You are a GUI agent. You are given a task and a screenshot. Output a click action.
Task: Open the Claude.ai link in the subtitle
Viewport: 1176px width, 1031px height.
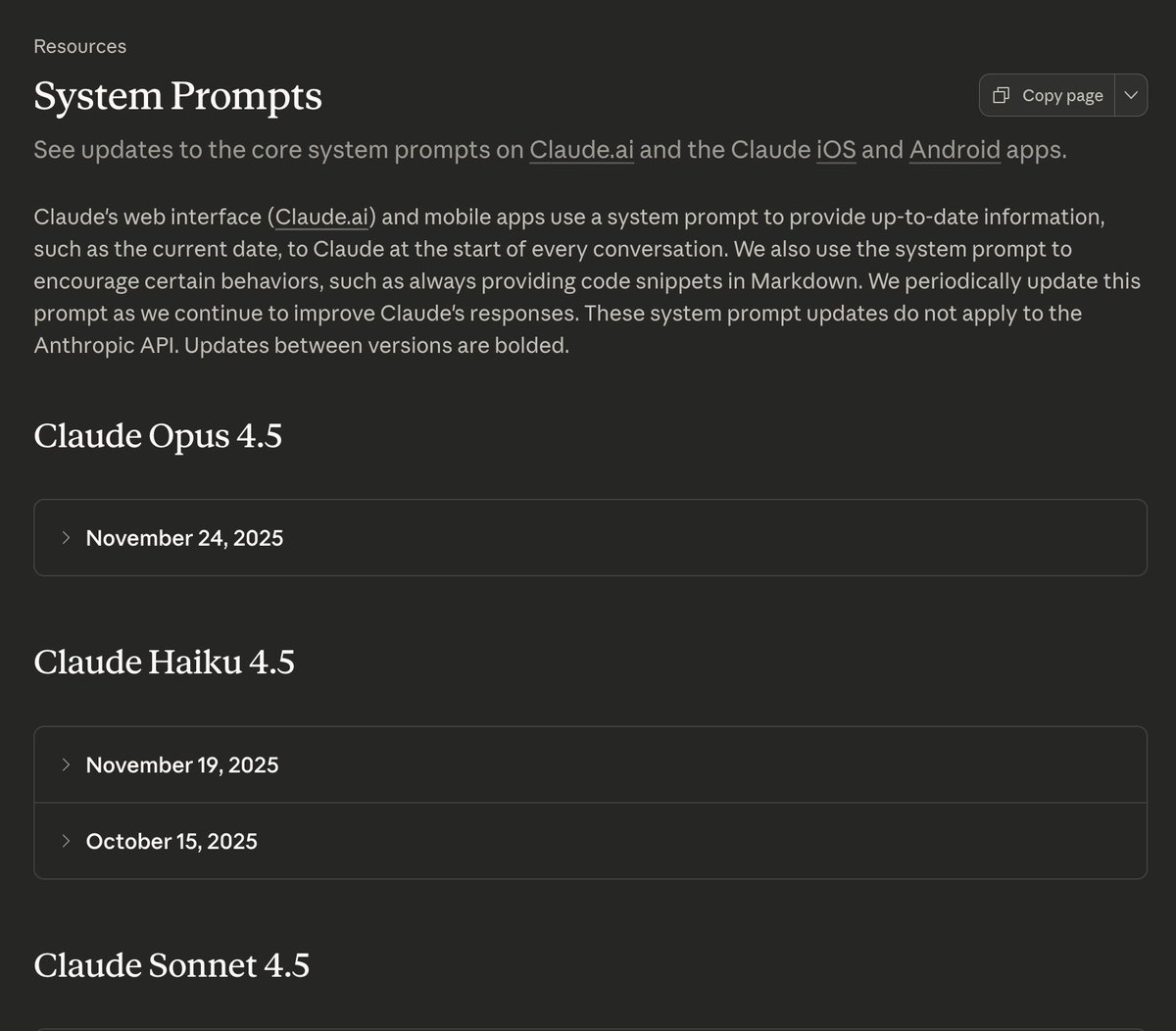pos(581,150)
